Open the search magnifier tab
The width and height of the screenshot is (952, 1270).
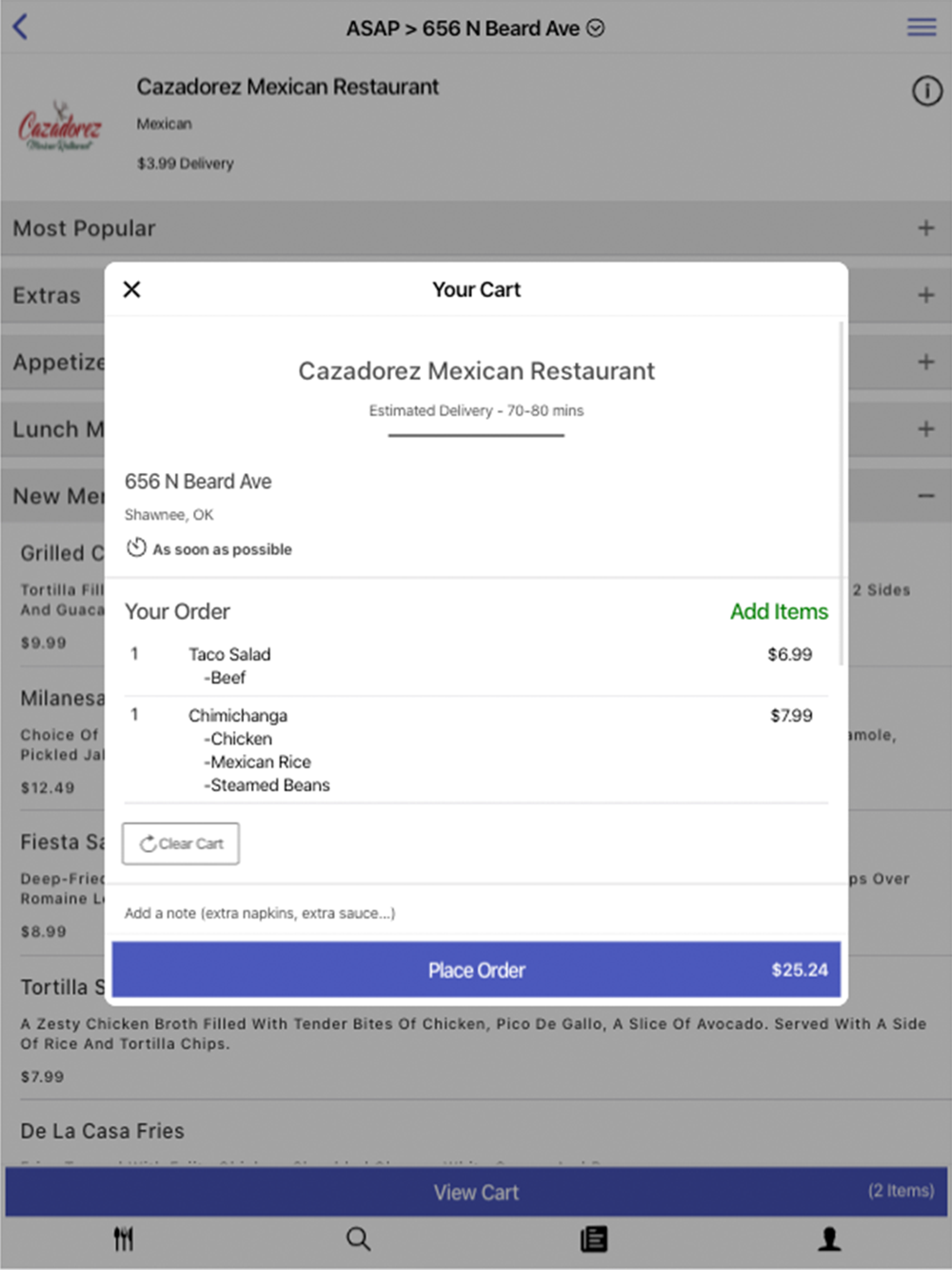coord(359,1239)
